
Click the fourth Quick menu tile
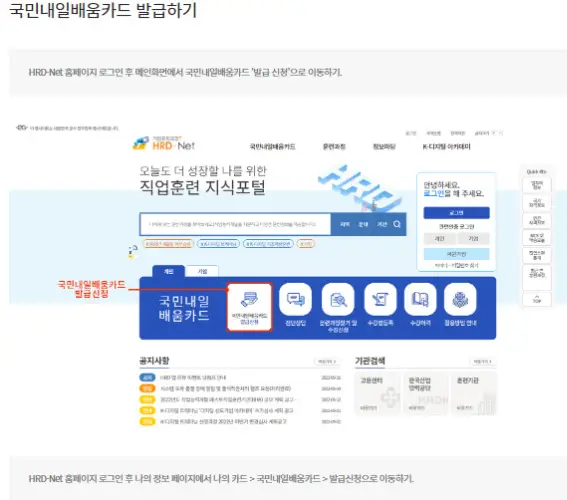click(x=537, y=238)
